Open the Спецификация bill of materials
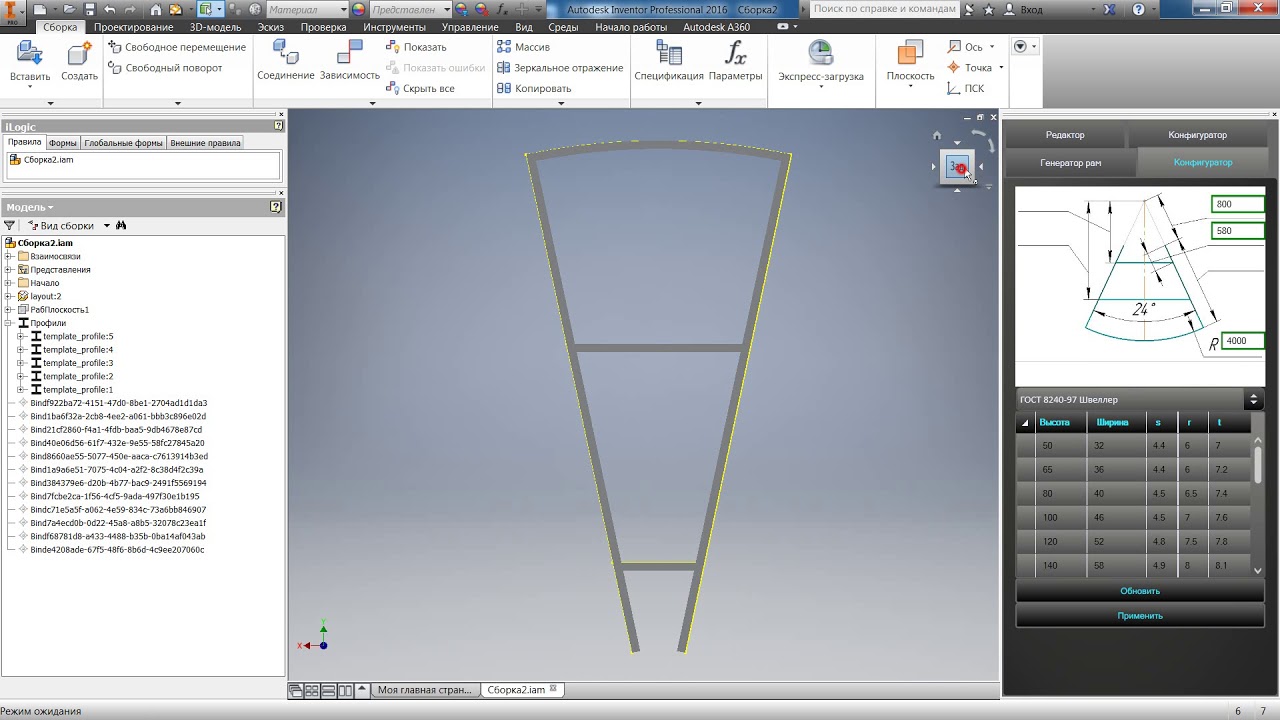This screenshot has height=720, width=1280. coord(669,54)
